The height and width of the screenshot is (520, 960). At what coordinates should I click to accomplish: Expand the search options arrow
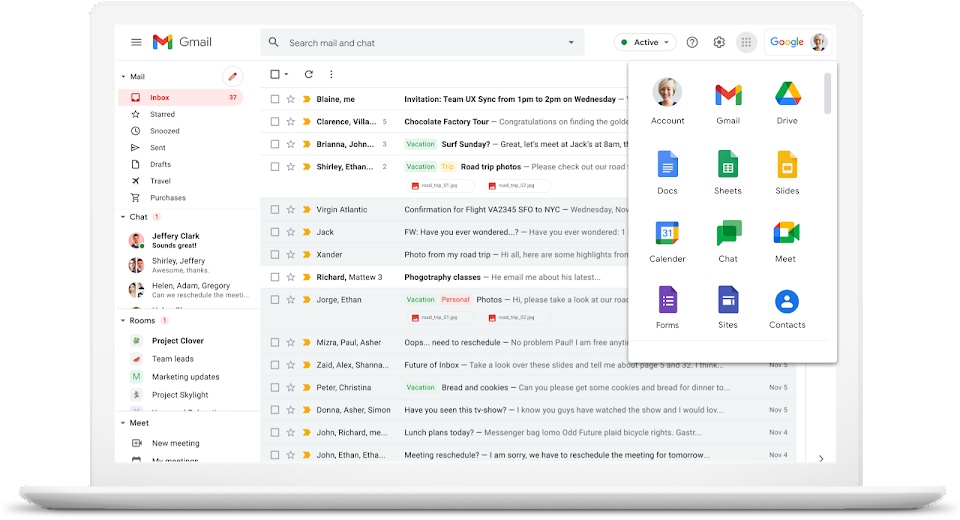(571, 43)
